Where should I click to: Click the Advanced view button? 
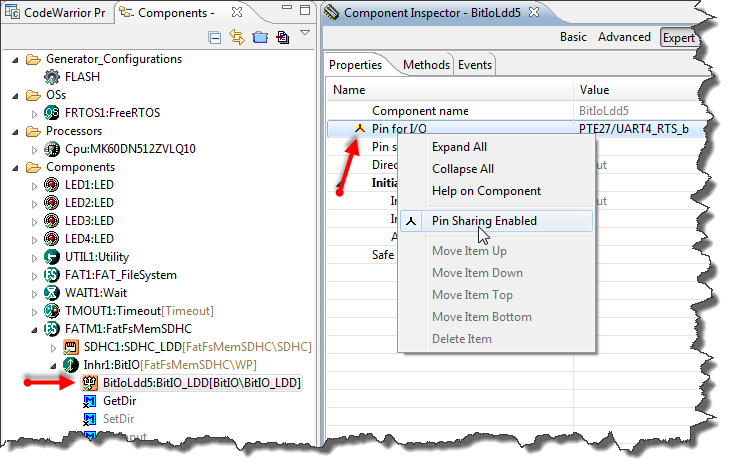624,37
